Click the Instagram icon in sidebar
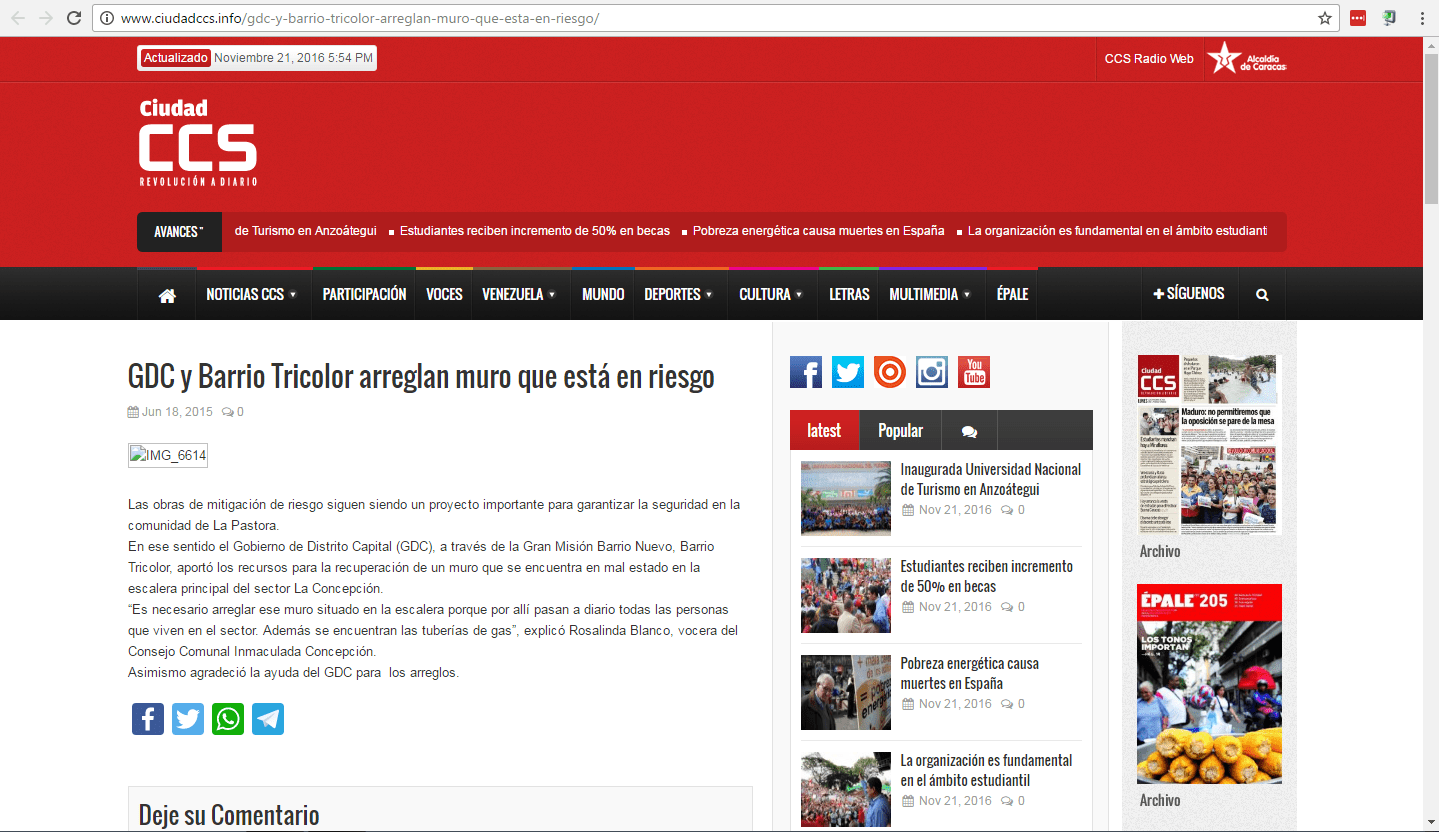Image resolution: width=1439 pixels, height=832 pixels. pyautogui.click(x=931, y=372)
